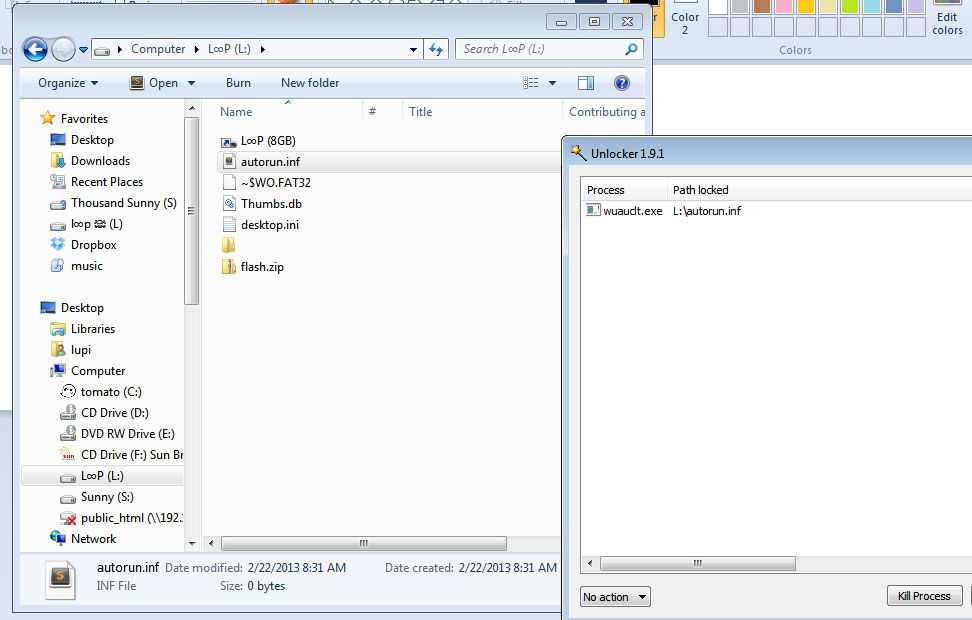
Task: Expand address bar history dropdown
Action: coord(413,49)
